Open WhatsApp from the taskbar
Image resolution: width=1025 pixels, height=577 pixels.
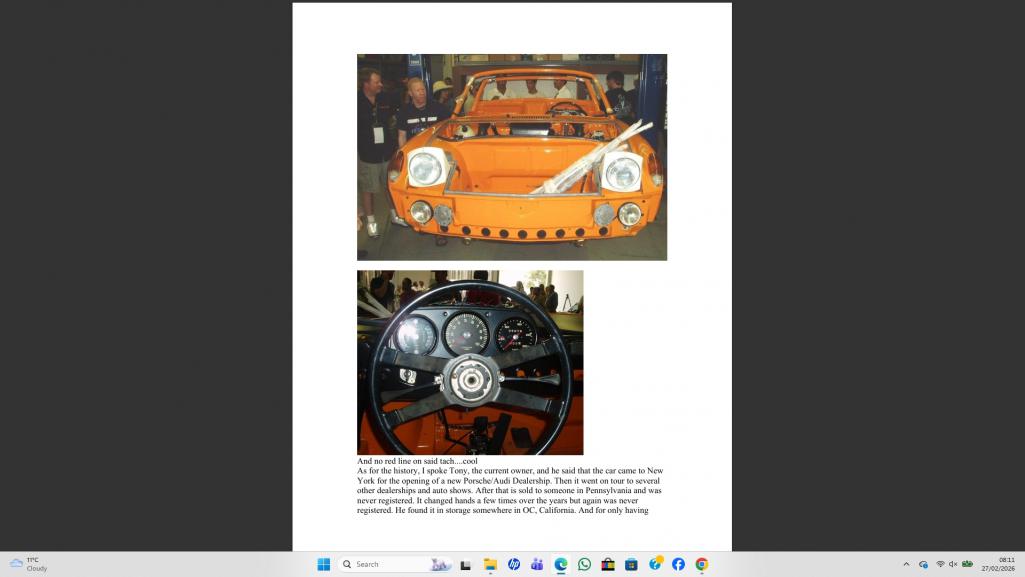point(584,564)
